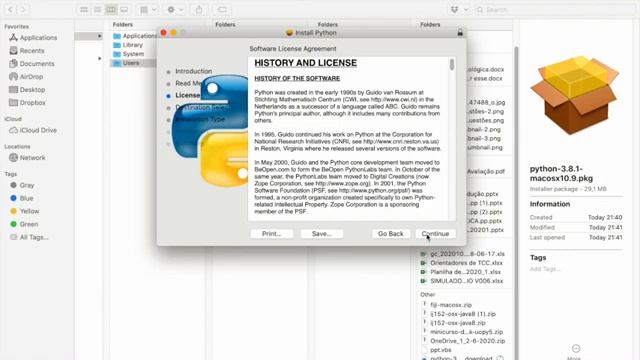Click the Edit Tags icon in toolbar
640x360 pixels.
click(222, 9)
